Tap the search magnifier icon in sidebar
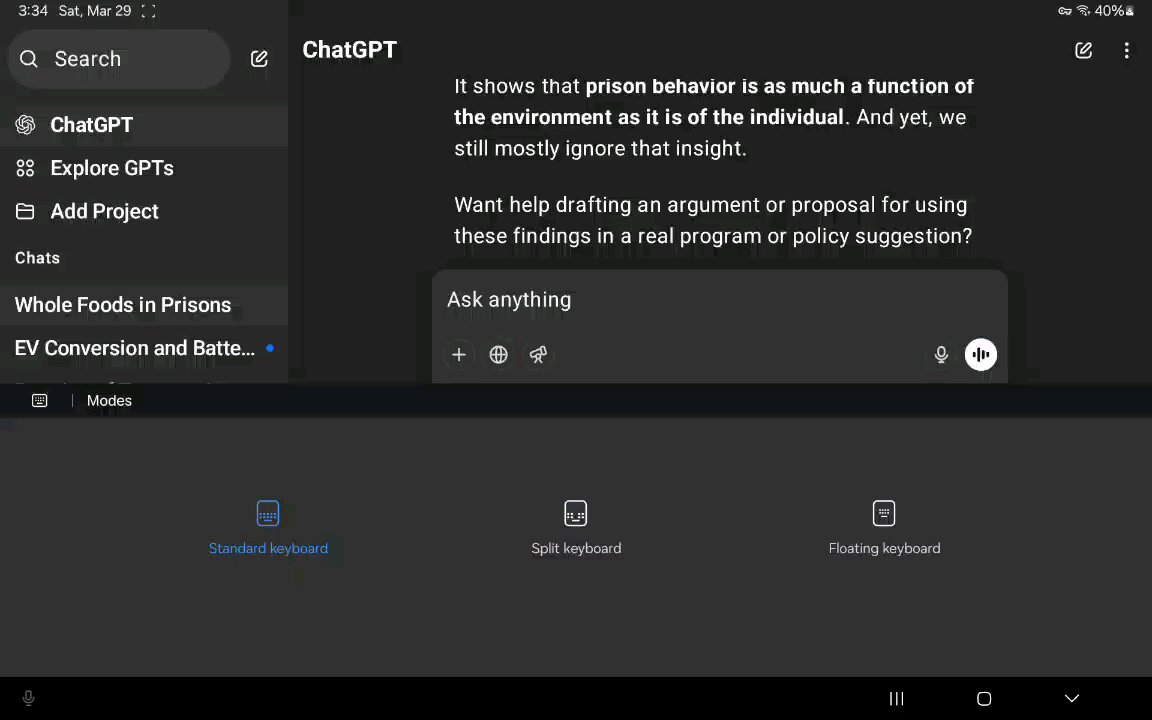 pyautogui.click(x=29, y=59)
